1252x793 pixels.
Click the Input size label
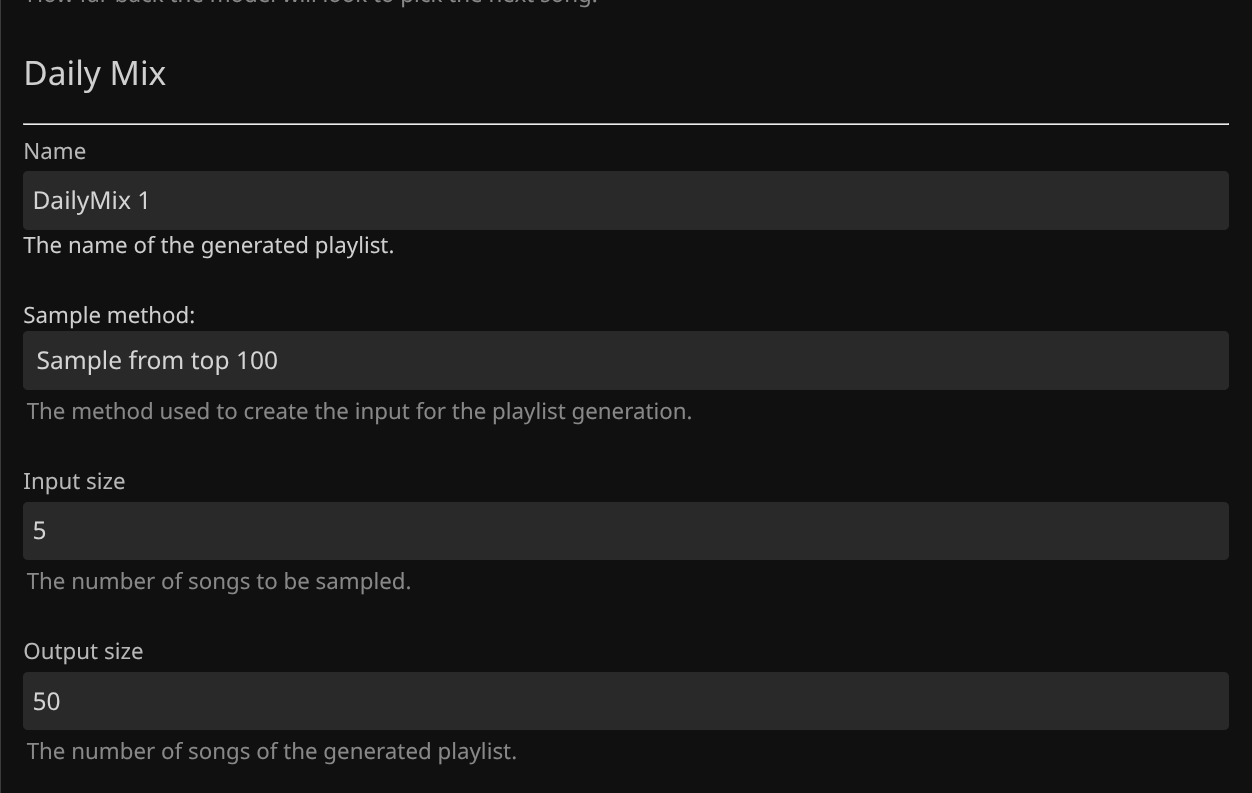pos(74,481)
